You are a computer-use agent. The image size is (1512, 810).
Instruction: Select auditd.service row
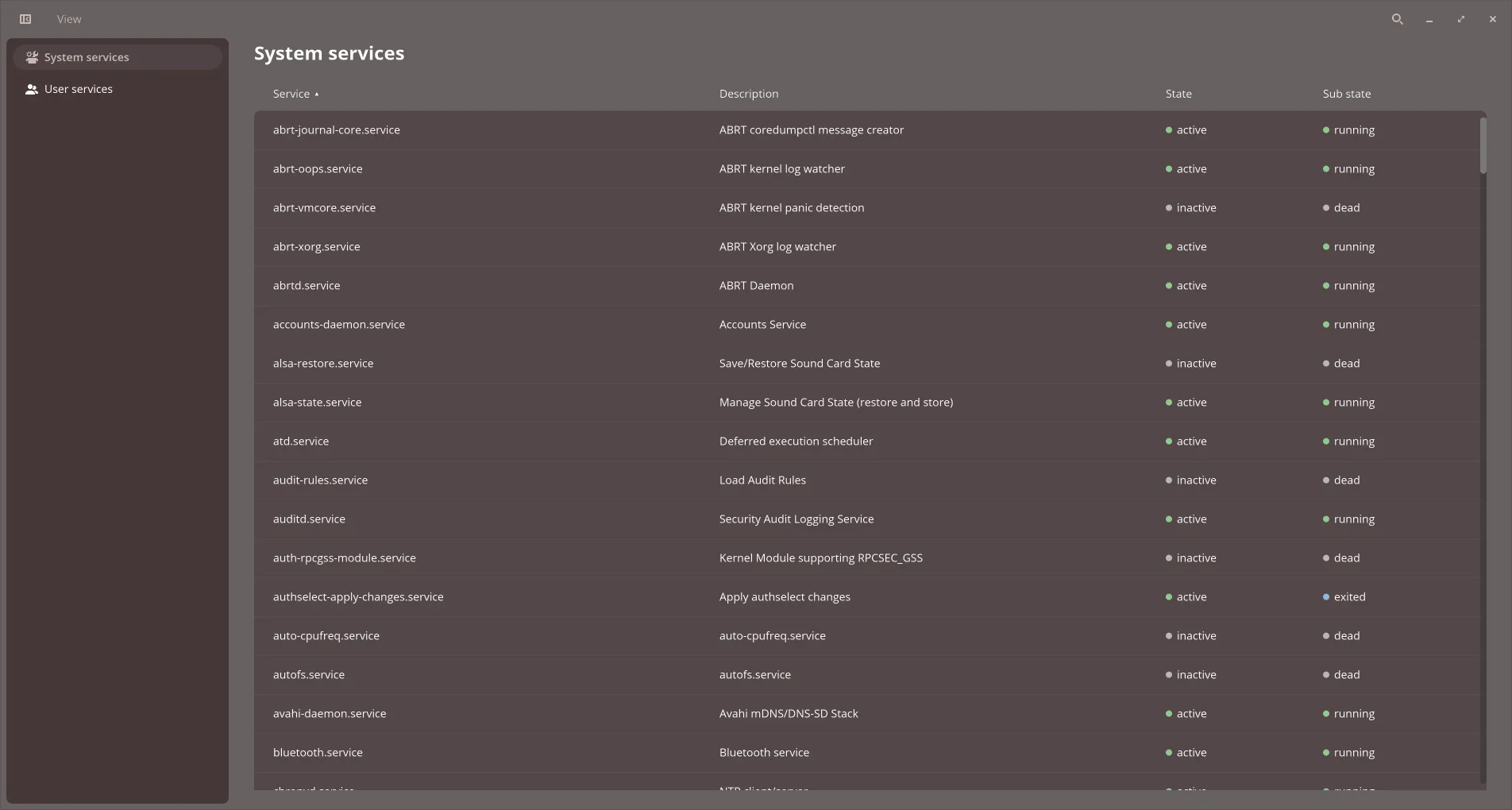tap(867, 519)
